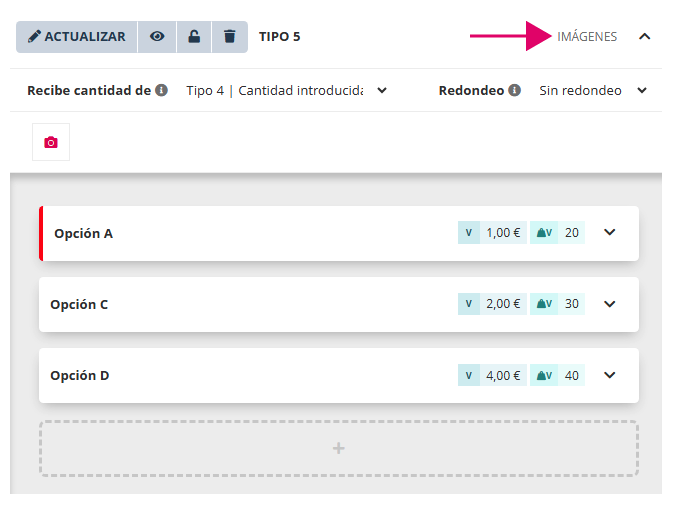Click the Tipo 5 title

pyautogui.click(x=280, y=37)
